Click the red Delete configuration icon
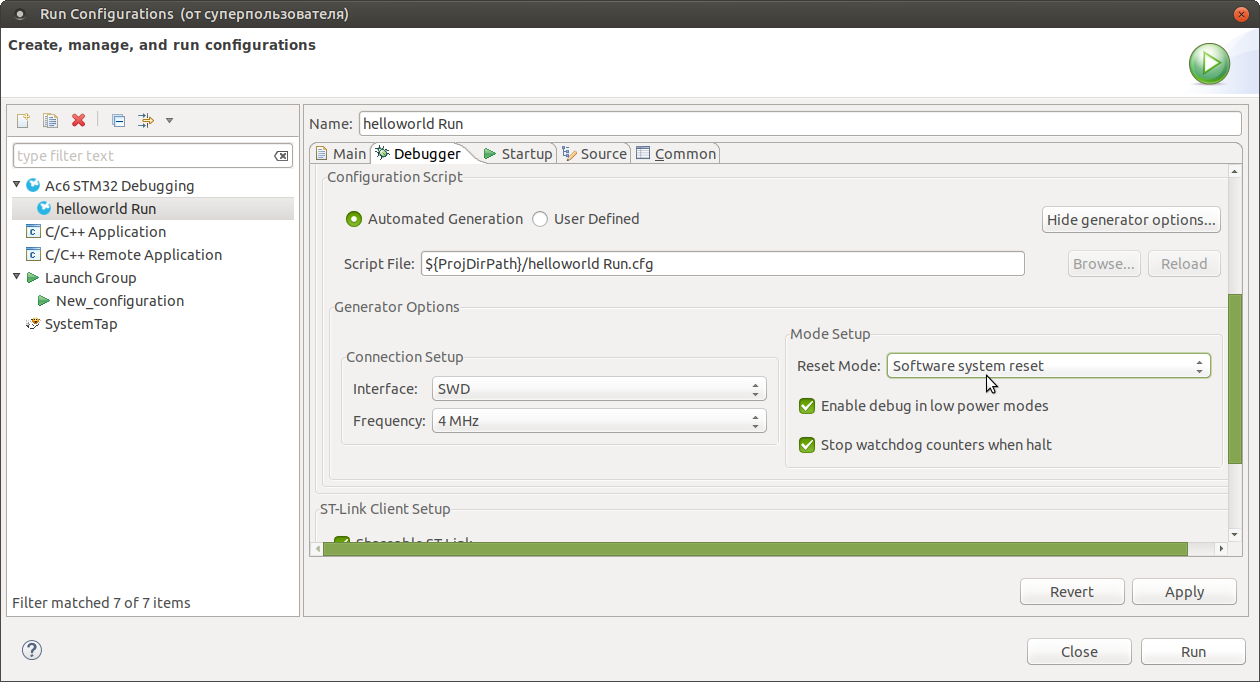This screenshot has width=1260, height=682. click(78, 121)
